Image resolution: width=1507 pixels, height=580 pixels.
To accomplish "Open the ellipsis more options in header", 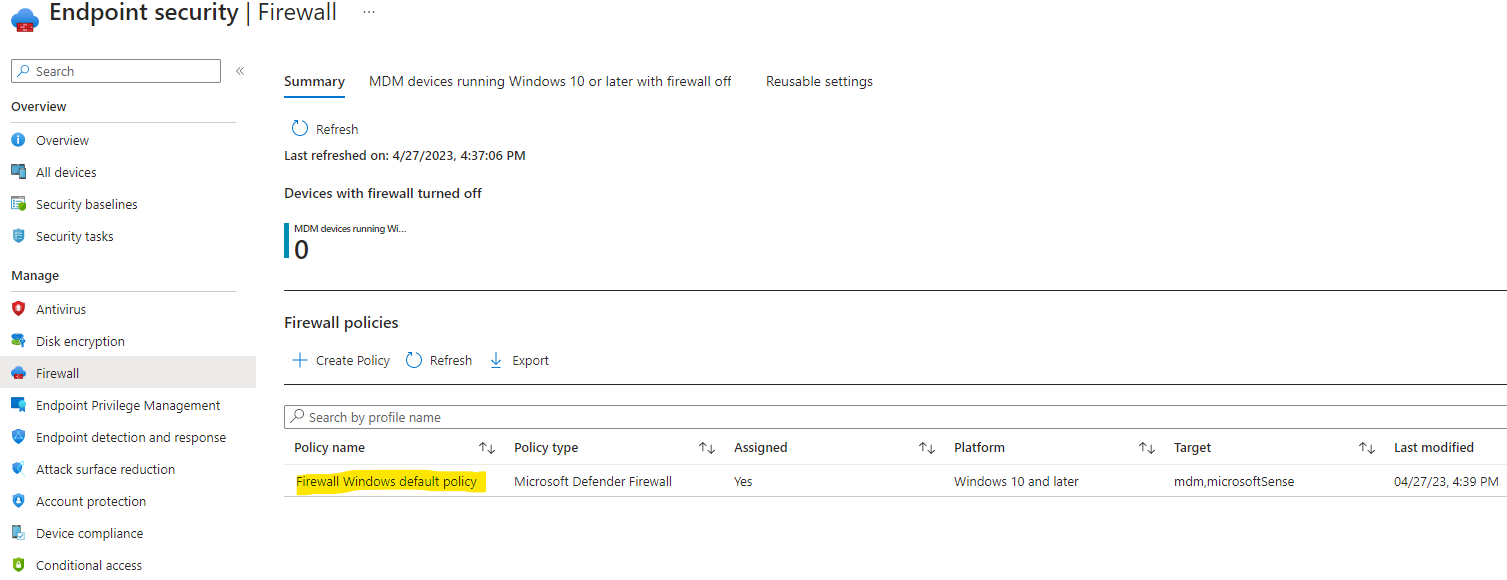I will [369, 11].
